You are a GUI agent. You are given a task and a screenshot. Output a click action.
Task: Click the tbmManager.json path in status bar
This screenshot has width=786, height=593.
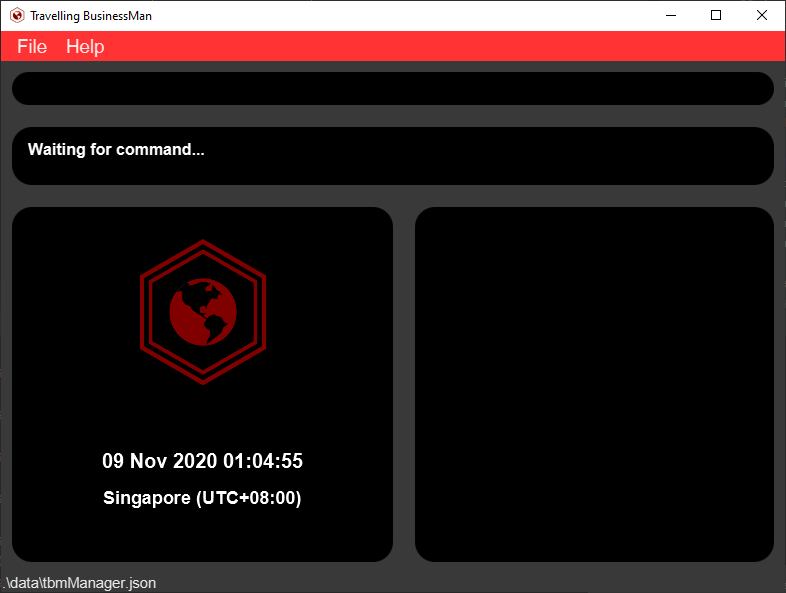[80, 583]
